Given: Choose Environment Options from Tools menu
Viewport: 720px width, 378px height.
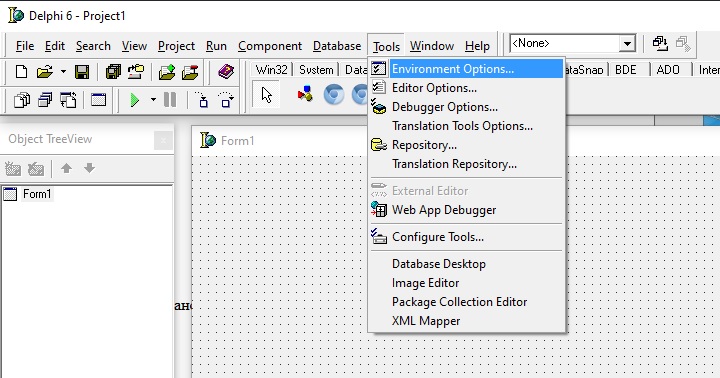Looking at the screenshot, I should 467,69.
